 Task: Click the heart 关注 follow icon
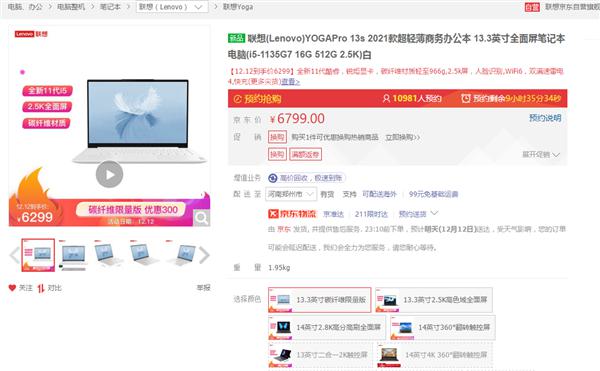[x=12, y=288]
